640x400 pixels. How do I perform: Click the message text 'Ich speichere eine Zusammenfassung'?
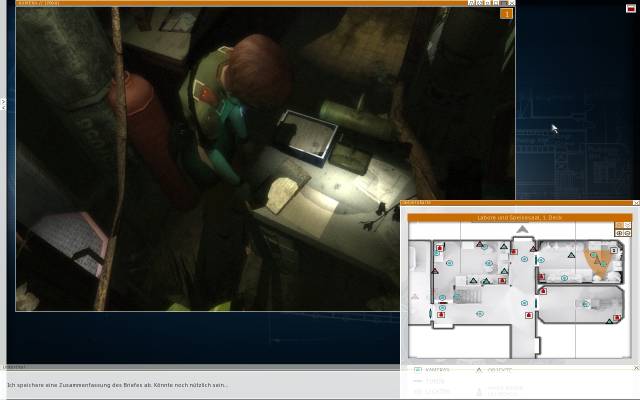click(x=117, y=385)
